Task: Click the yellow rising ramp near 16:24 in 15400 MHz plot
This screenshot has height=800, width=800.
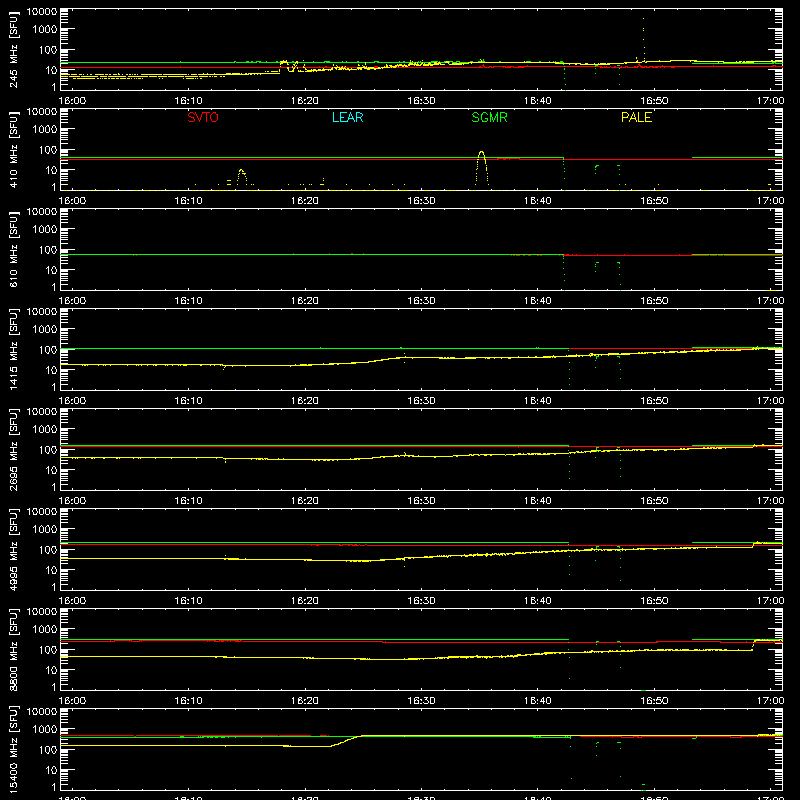Action: [x=346, y=741]
